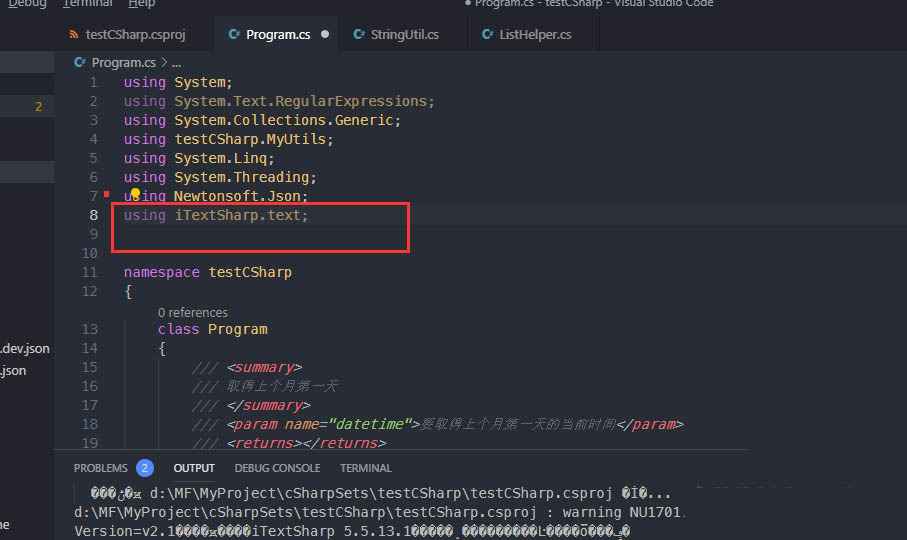Click the unsaved dot on Program.cs tab

tap(325, 35)
